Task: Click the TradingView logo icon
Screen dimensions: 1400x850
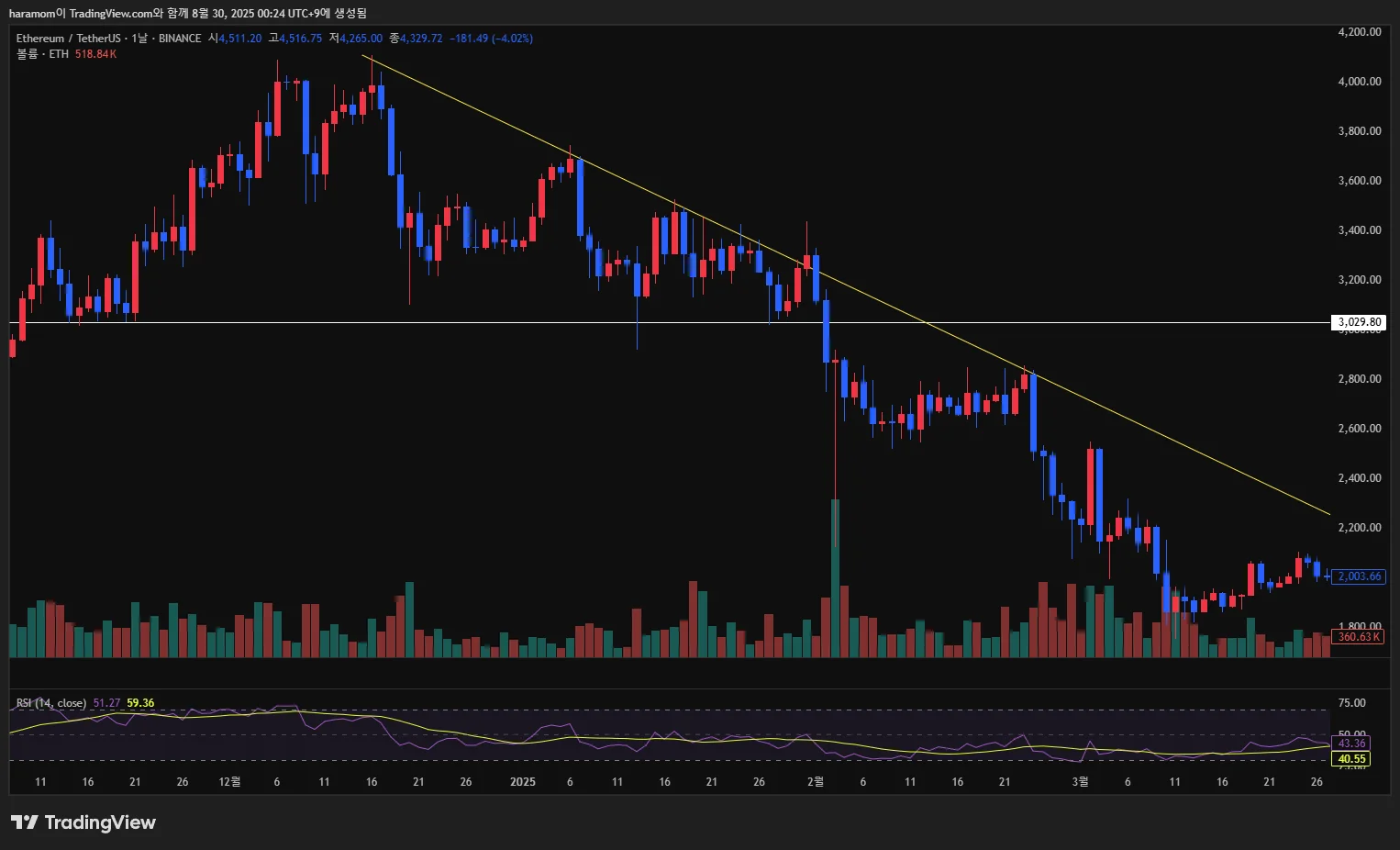Action: pyautogui.click(x=25, y=822)
